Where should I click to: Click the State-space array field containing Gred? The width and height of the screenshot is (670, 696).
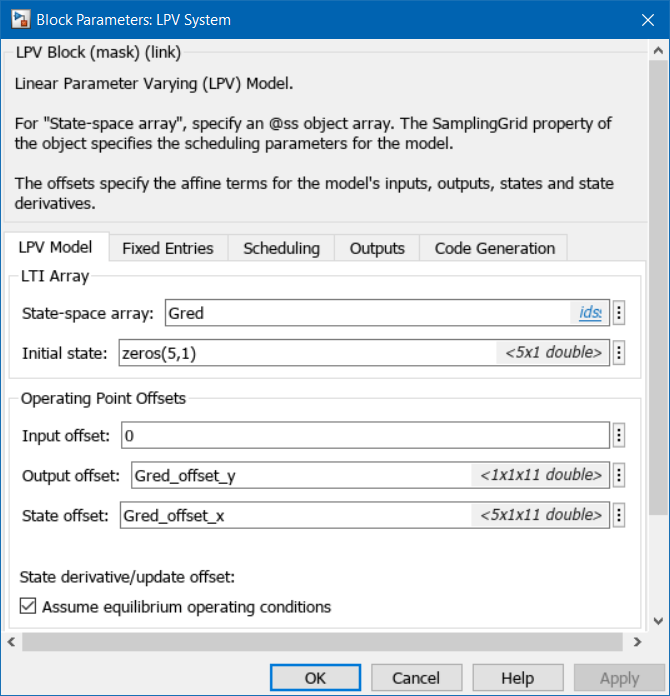click(365, 313)
